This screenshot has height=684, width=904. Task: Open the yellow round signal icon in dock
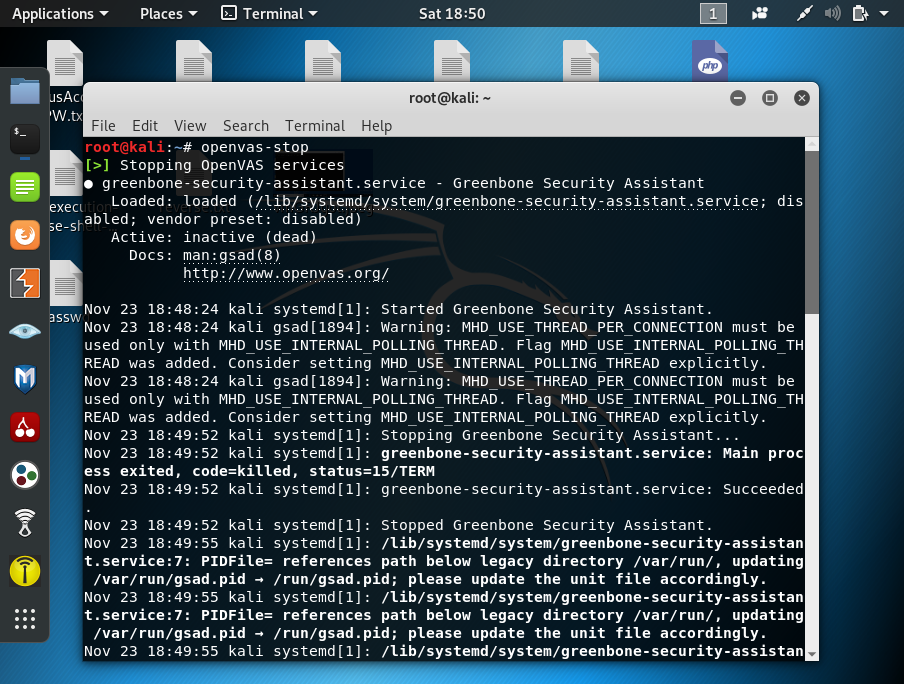pyautogui.click(x=25, y=571)
